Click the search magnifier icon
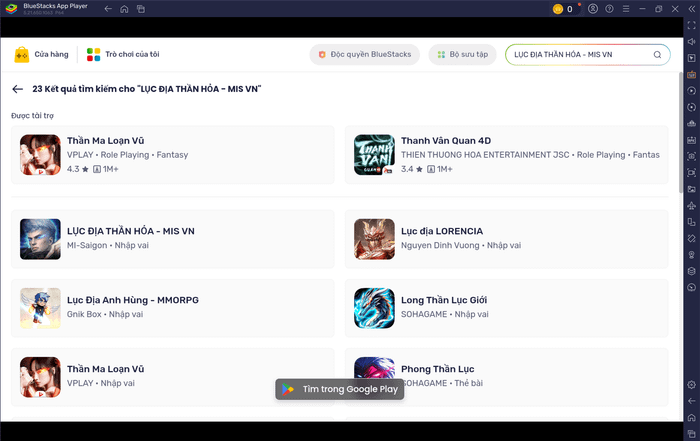700x441 pixels. pyautogui.click(x=657, y=54)
